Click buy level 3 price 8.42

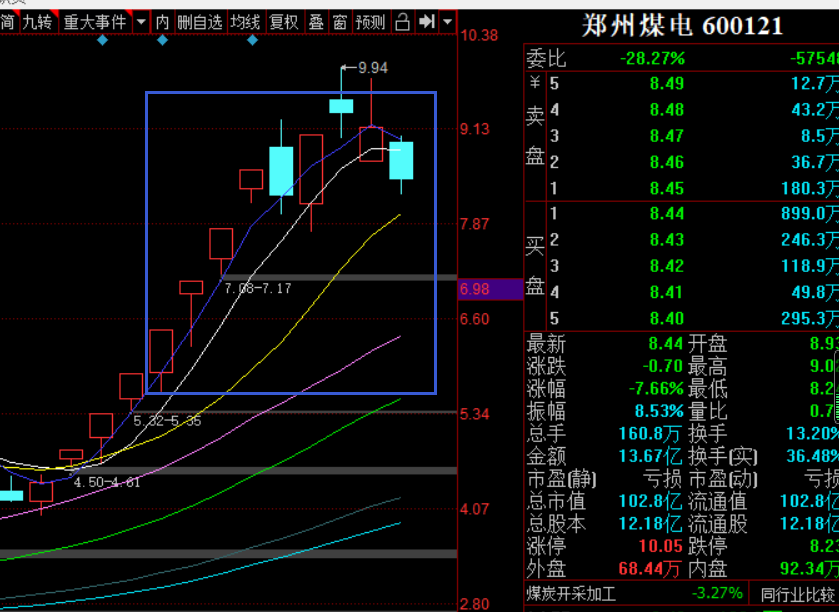(x=667, y=266)
